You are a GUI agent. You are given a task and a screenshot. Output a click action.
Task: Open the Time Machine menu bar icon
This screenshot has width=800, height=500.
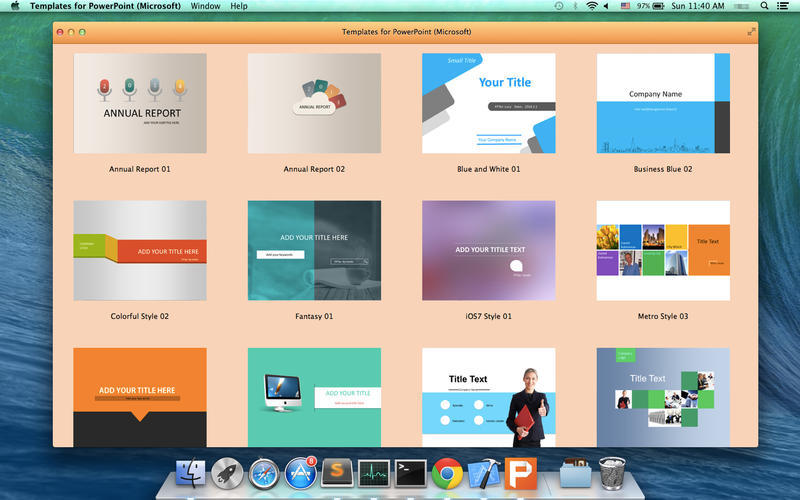pos(559,6)
